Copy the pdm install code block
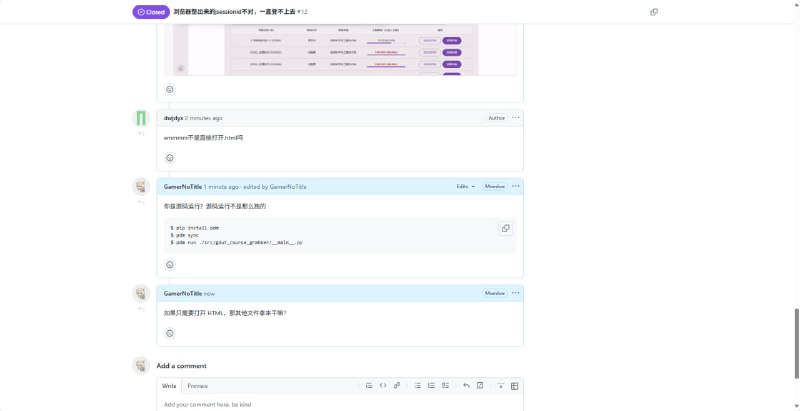This screenshot has height=411, width=800. pos(505,229)
